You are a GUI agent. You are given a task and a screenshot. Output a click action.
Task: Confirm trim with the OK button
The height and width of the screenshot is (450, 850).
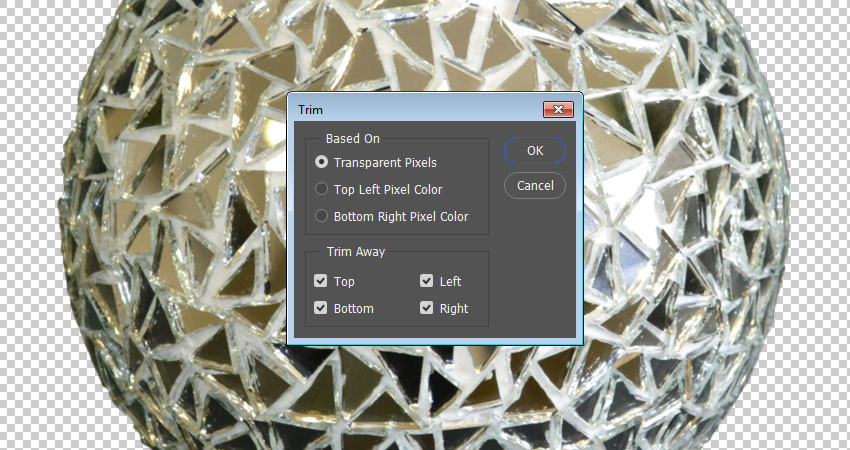pyautogui.click(x=535, y=151)
